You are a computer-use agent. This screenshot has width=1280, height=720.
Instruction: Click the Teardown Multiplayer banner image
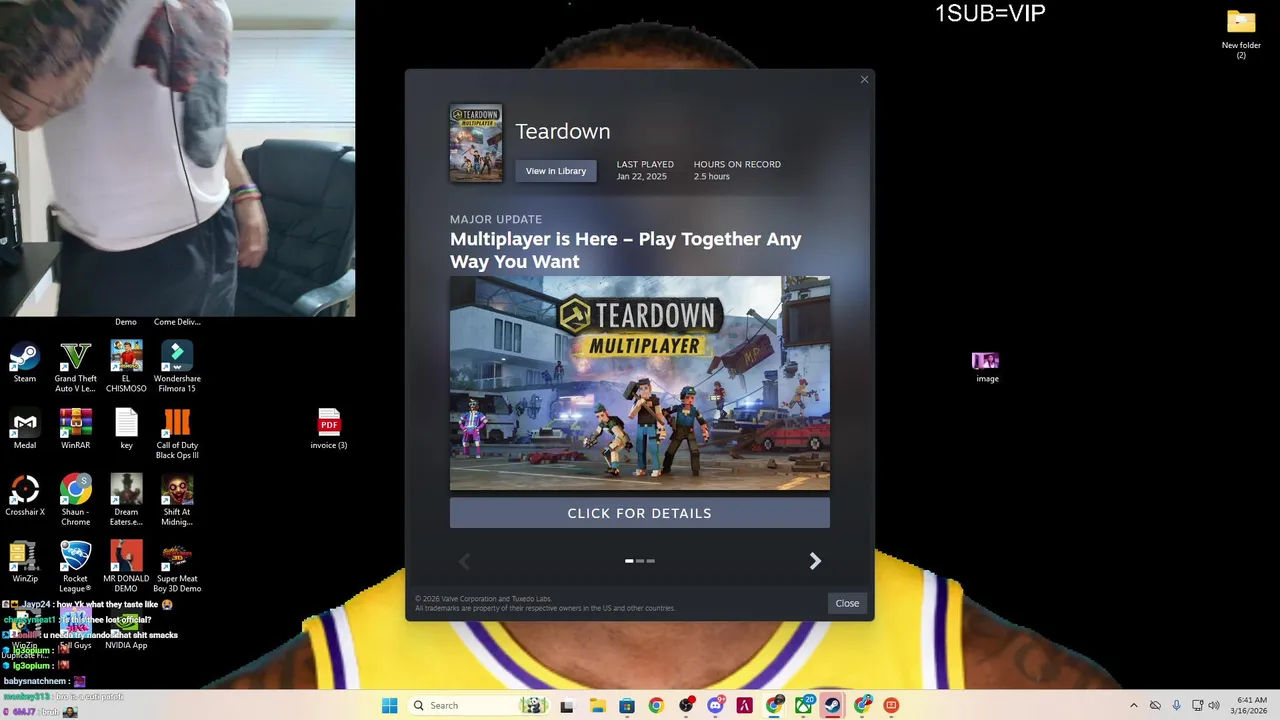point(640,383)
